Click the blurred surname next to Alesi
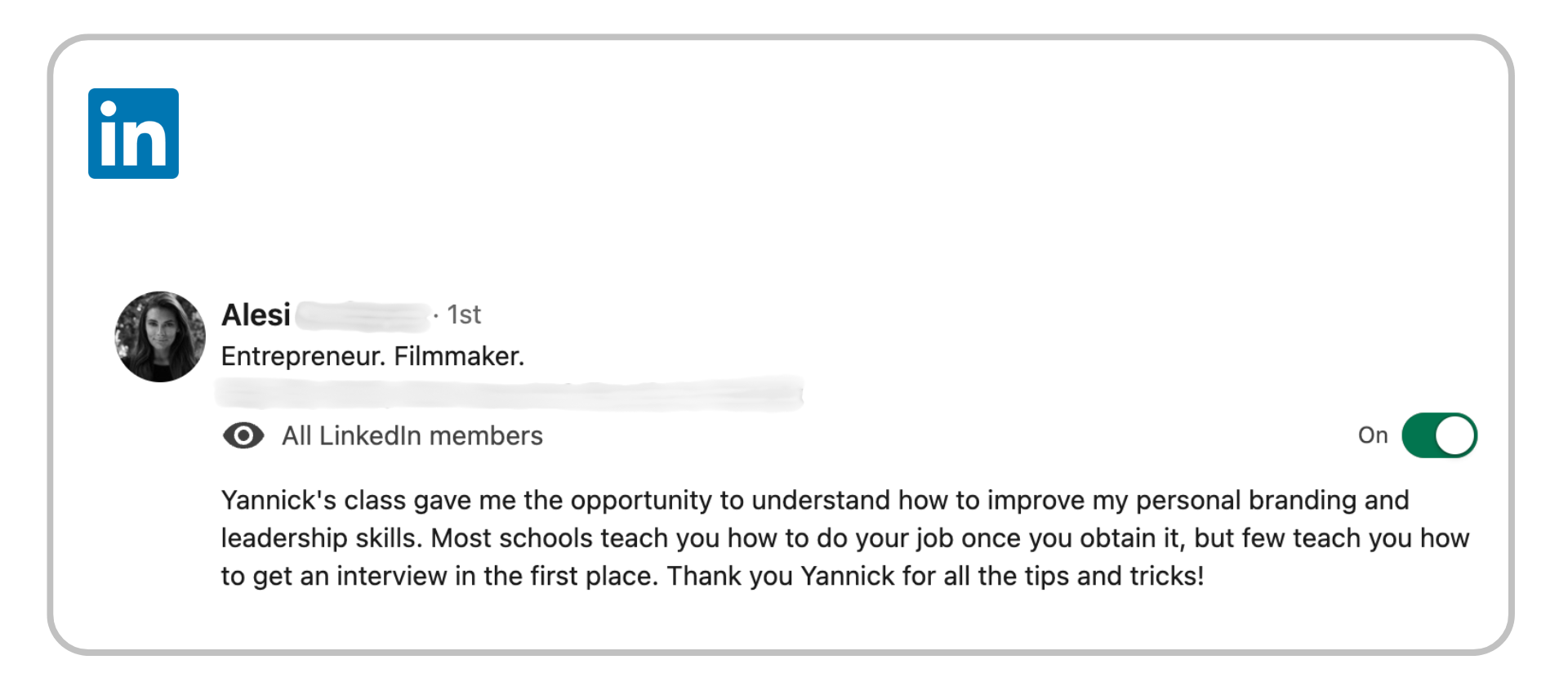 [363, 315]
